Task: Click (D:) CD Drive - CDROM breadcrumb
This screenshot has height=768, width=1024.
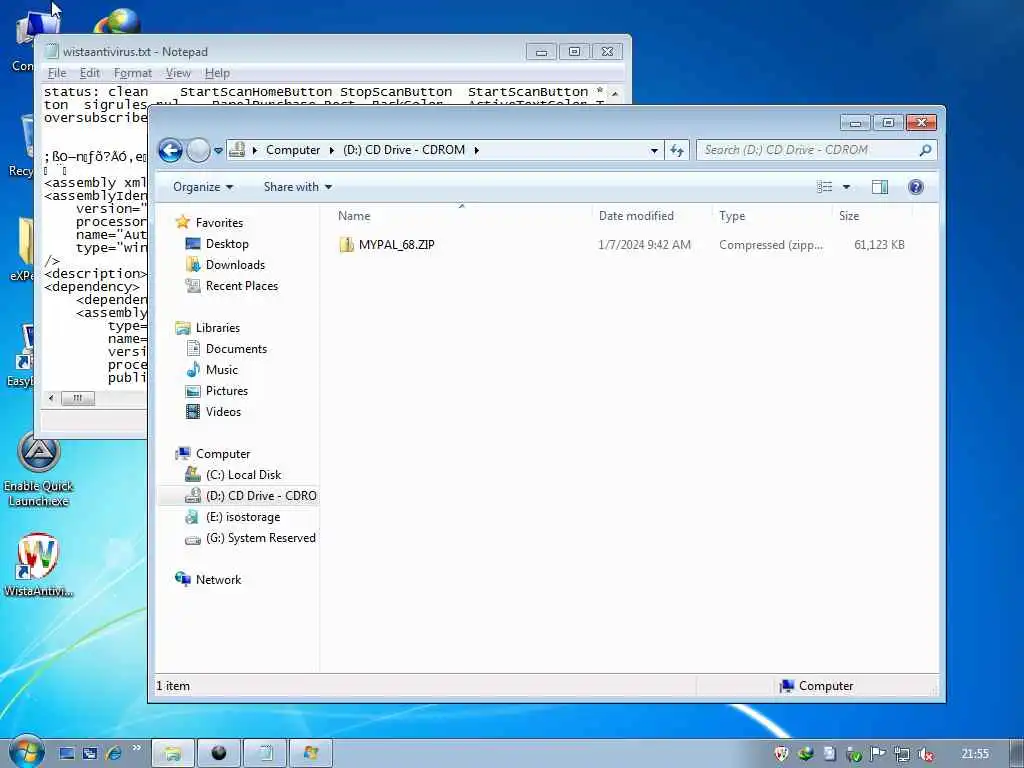Action: (404, 150)
